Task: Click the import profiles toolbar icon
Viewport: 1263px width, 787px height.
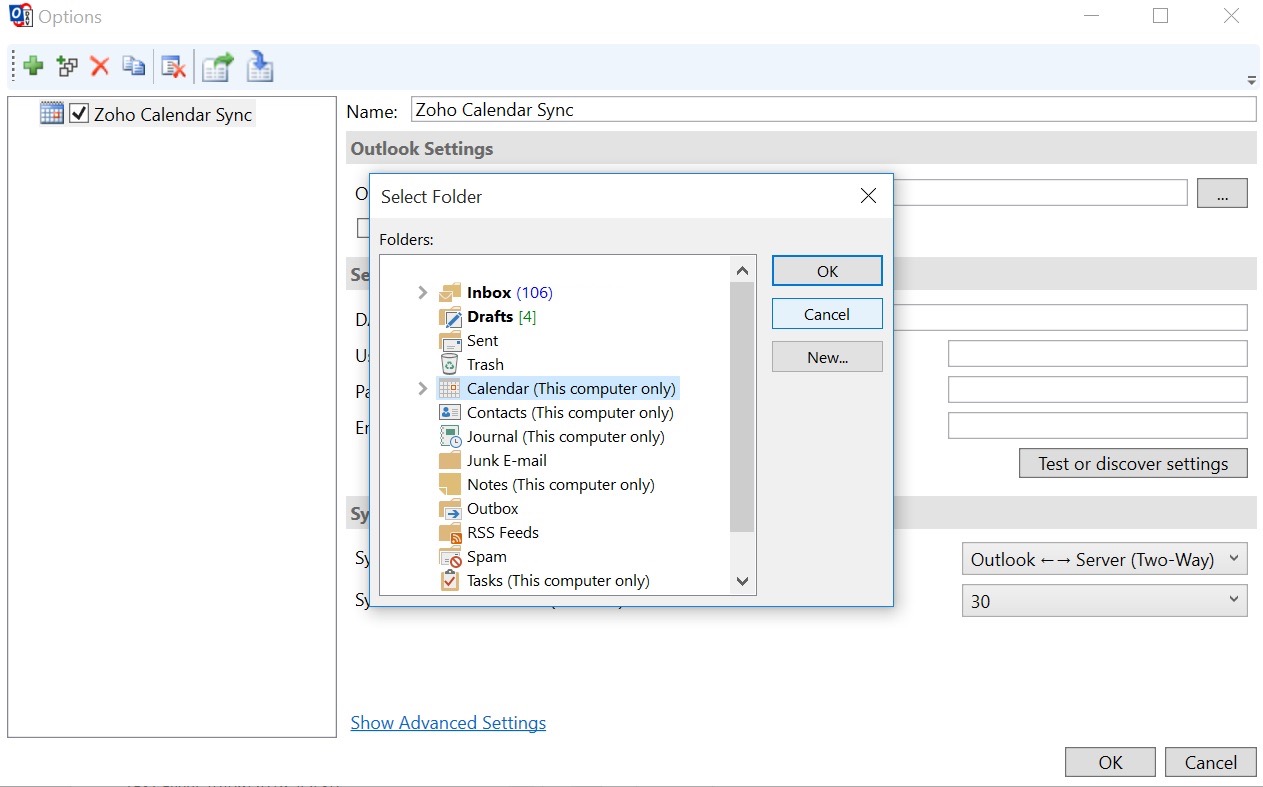Action: (x=260, y=67)
